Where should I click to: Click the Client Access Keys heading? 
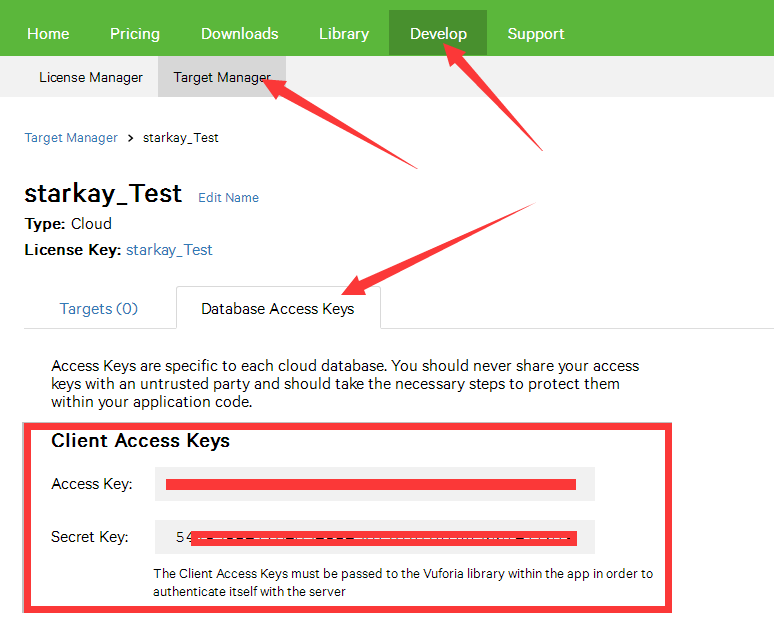[140, 440]
